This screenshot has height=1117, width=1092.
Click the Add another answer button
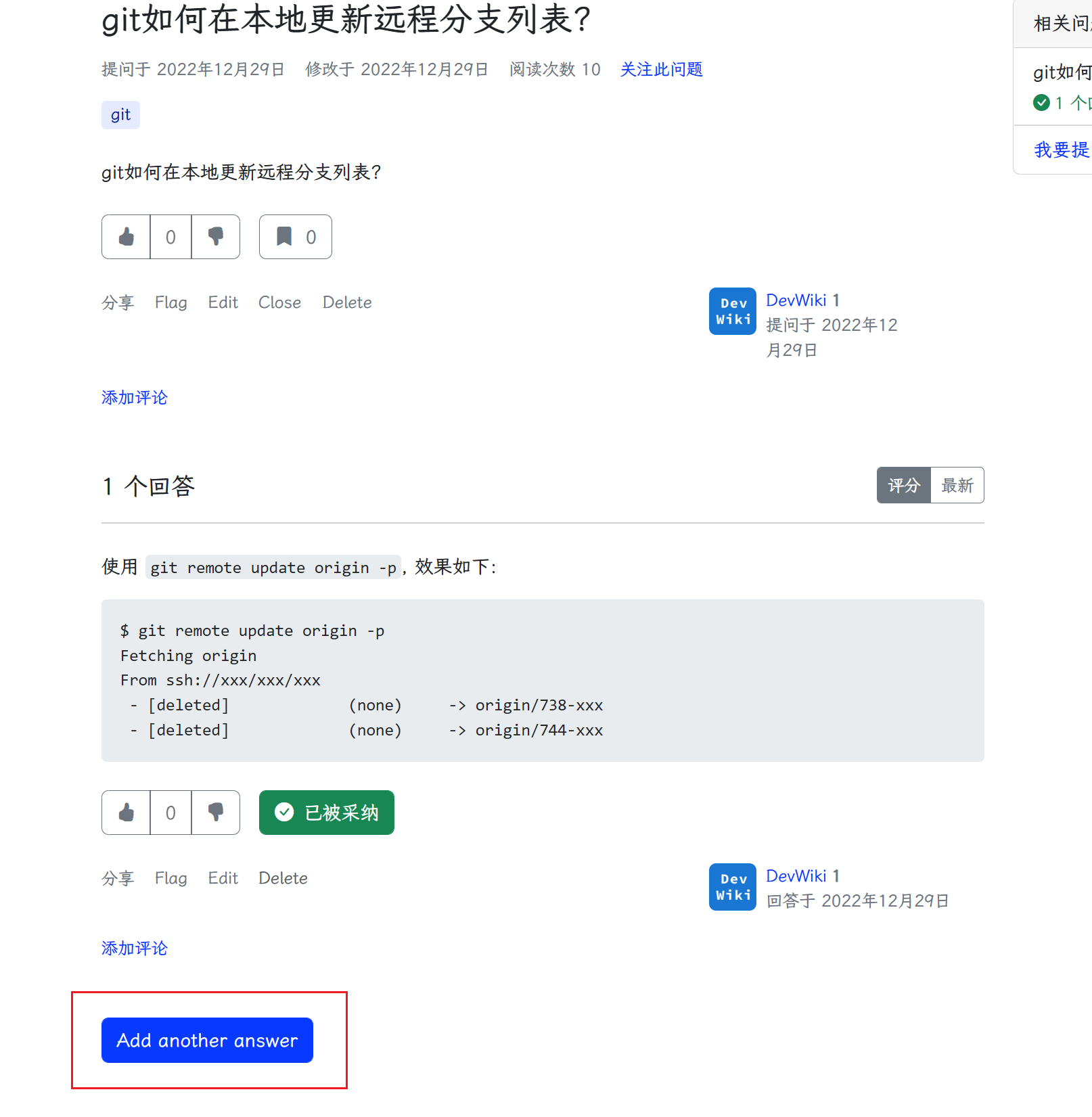coord(206,1041)
